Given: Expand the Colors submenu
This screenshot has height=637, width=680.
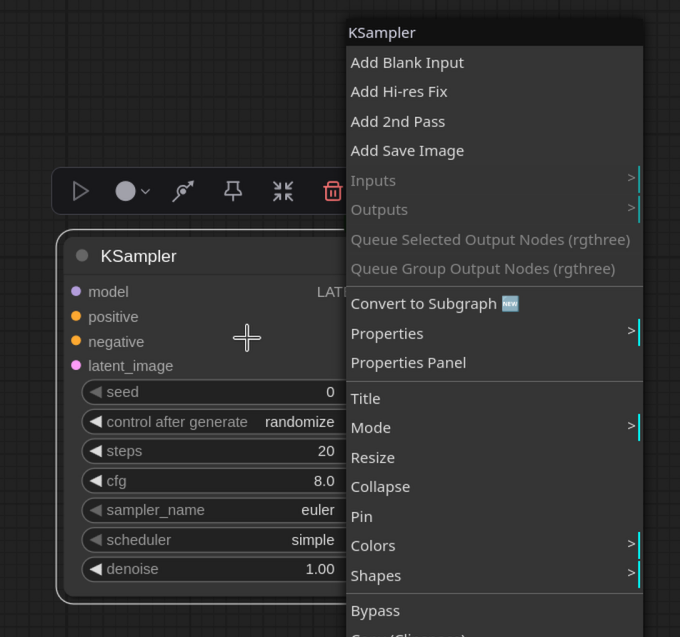Looking at the screenshot, I should pyautogui.click(x=494, y=546).
